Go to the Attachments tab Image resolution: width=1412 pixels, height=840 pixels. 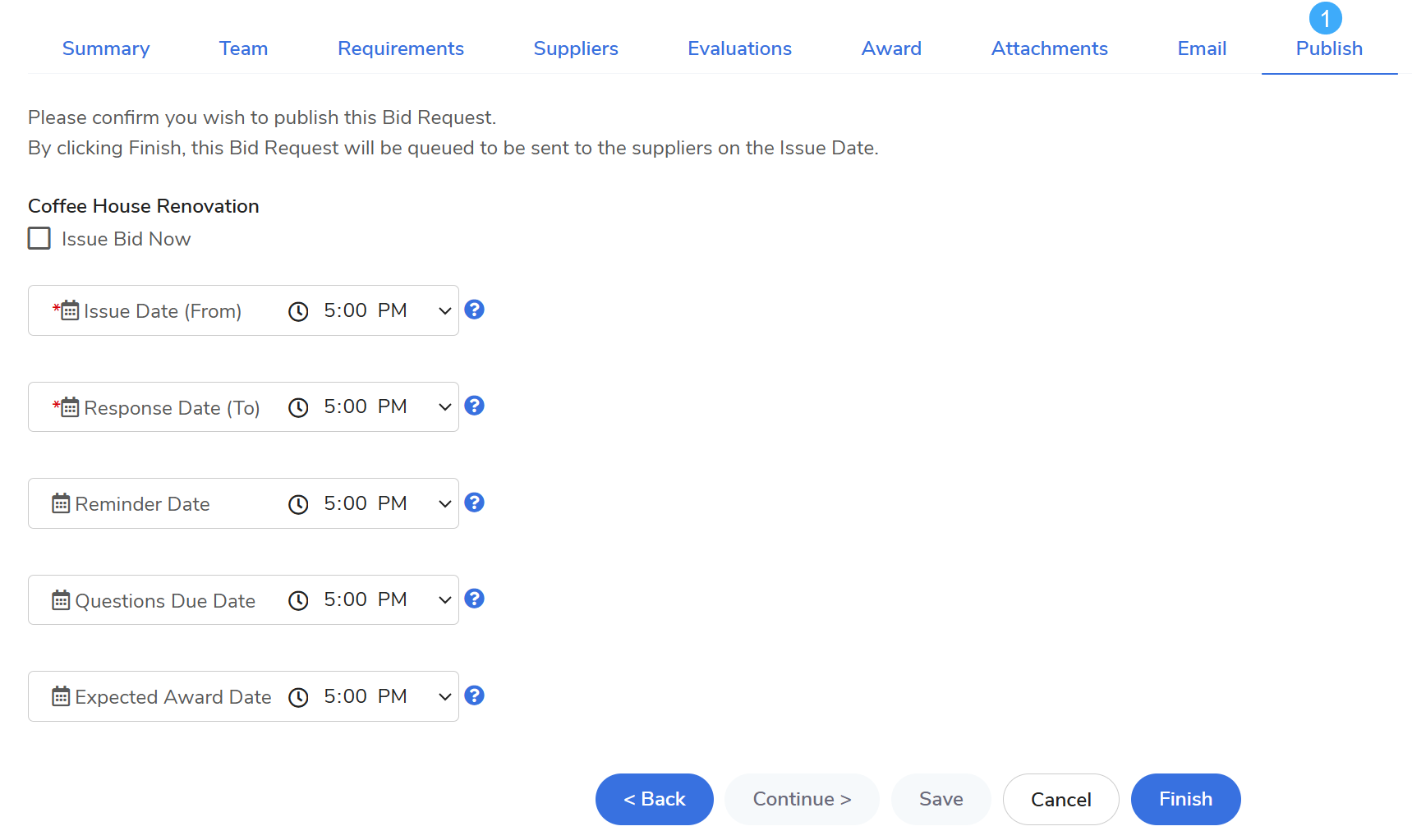pyautogui.click(x=1049, y=48)
